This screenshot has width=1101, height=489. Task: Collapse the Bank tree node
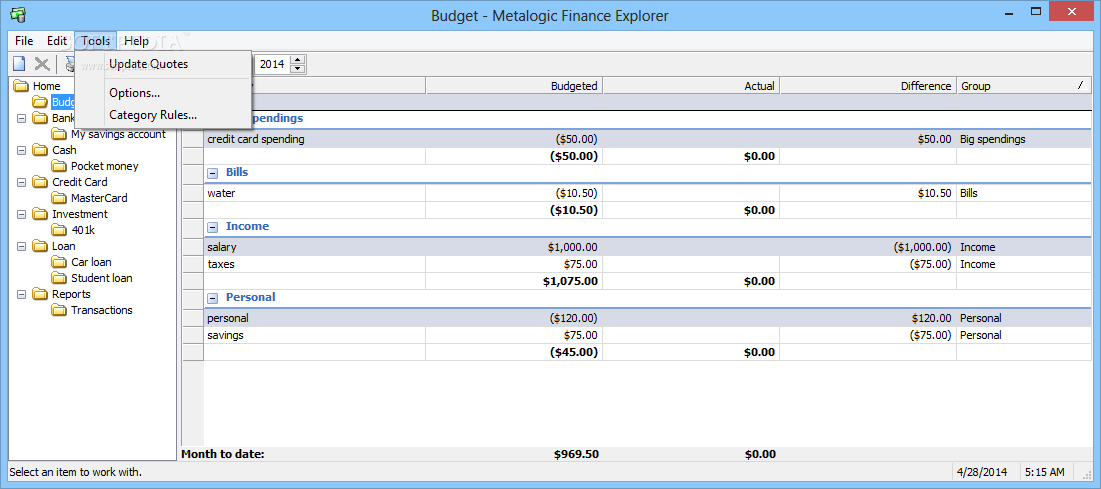(21, 118)
